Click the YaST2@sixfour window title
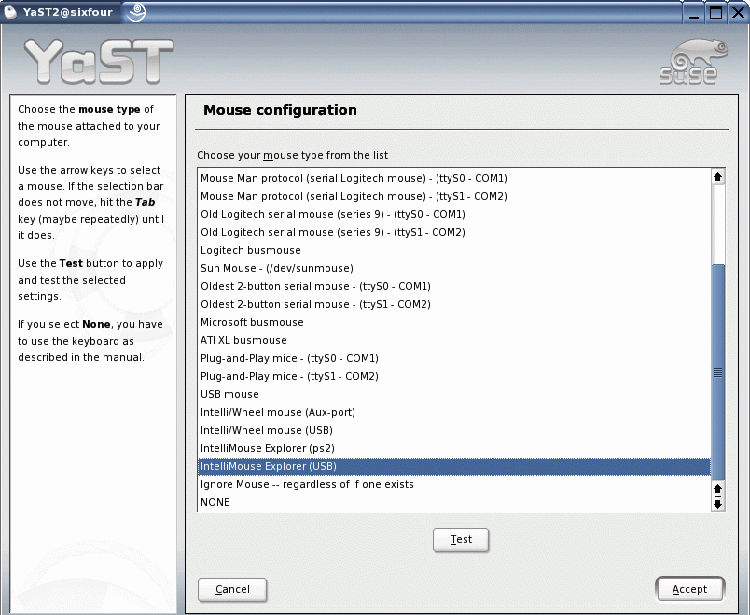750x615 pixels. point(67,12)
